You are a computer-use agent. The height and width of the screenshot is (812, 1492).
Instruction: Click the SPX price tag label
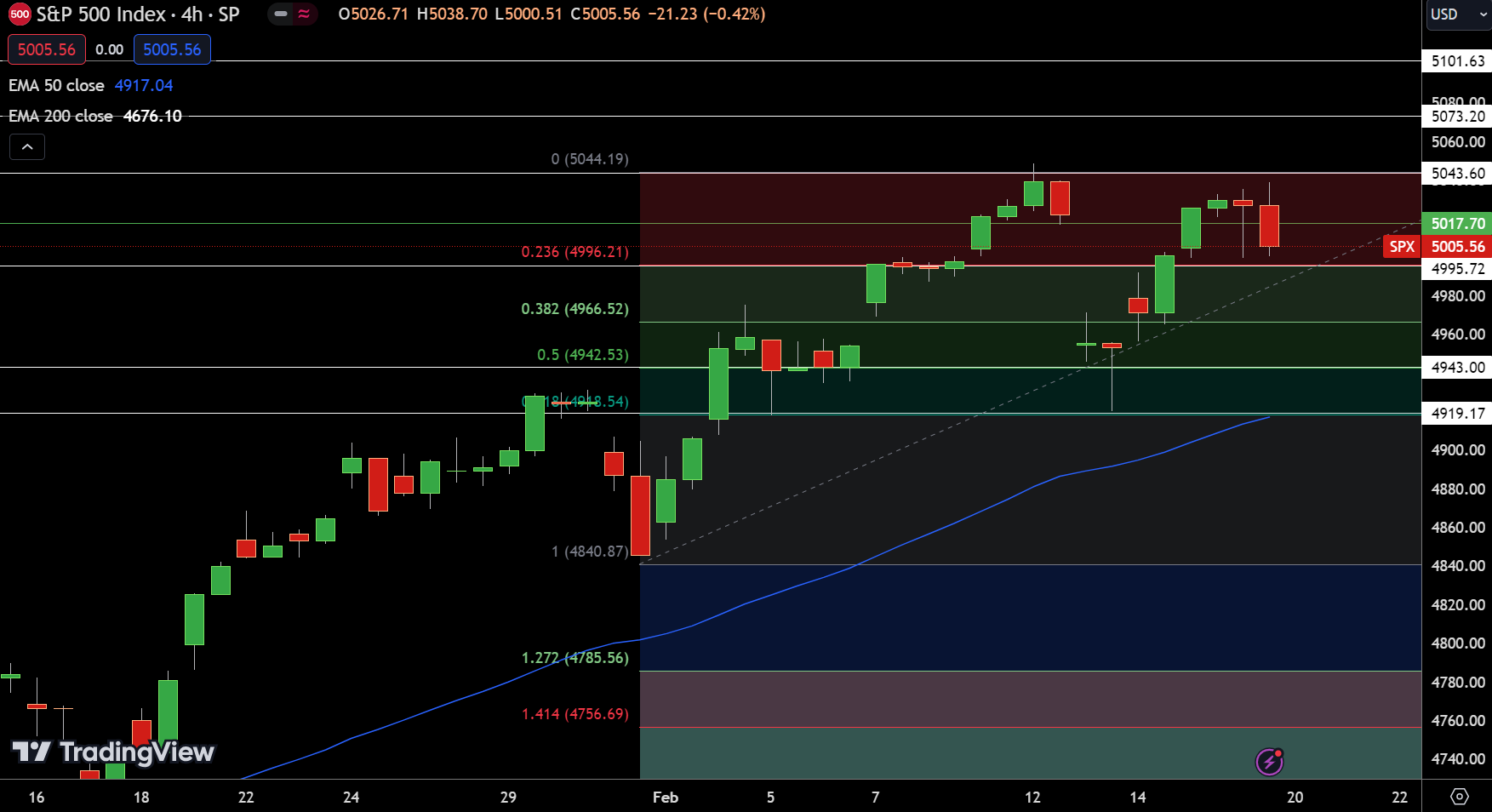pos(1402,247)
